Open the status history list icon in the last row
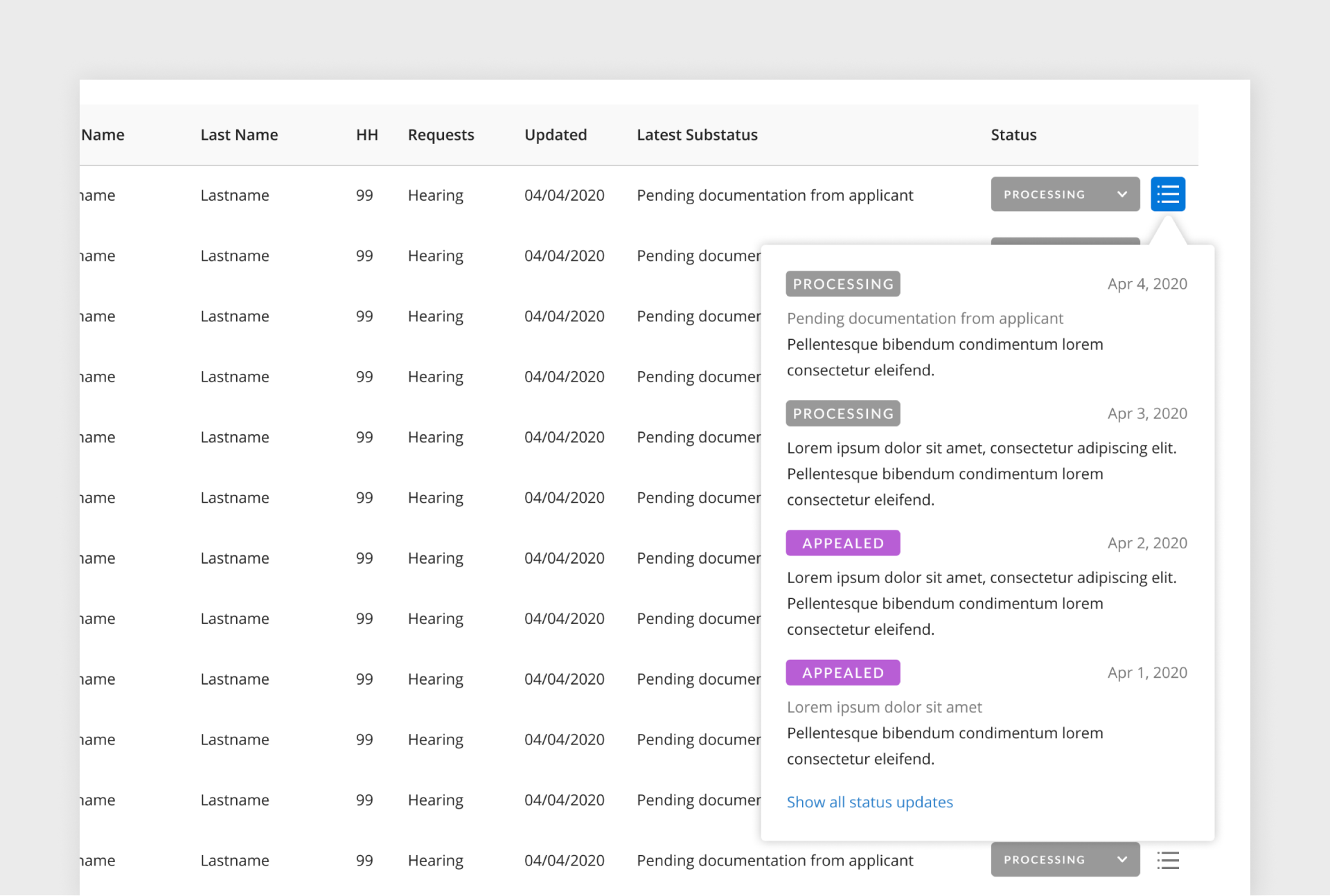 tap(1168, 860)
